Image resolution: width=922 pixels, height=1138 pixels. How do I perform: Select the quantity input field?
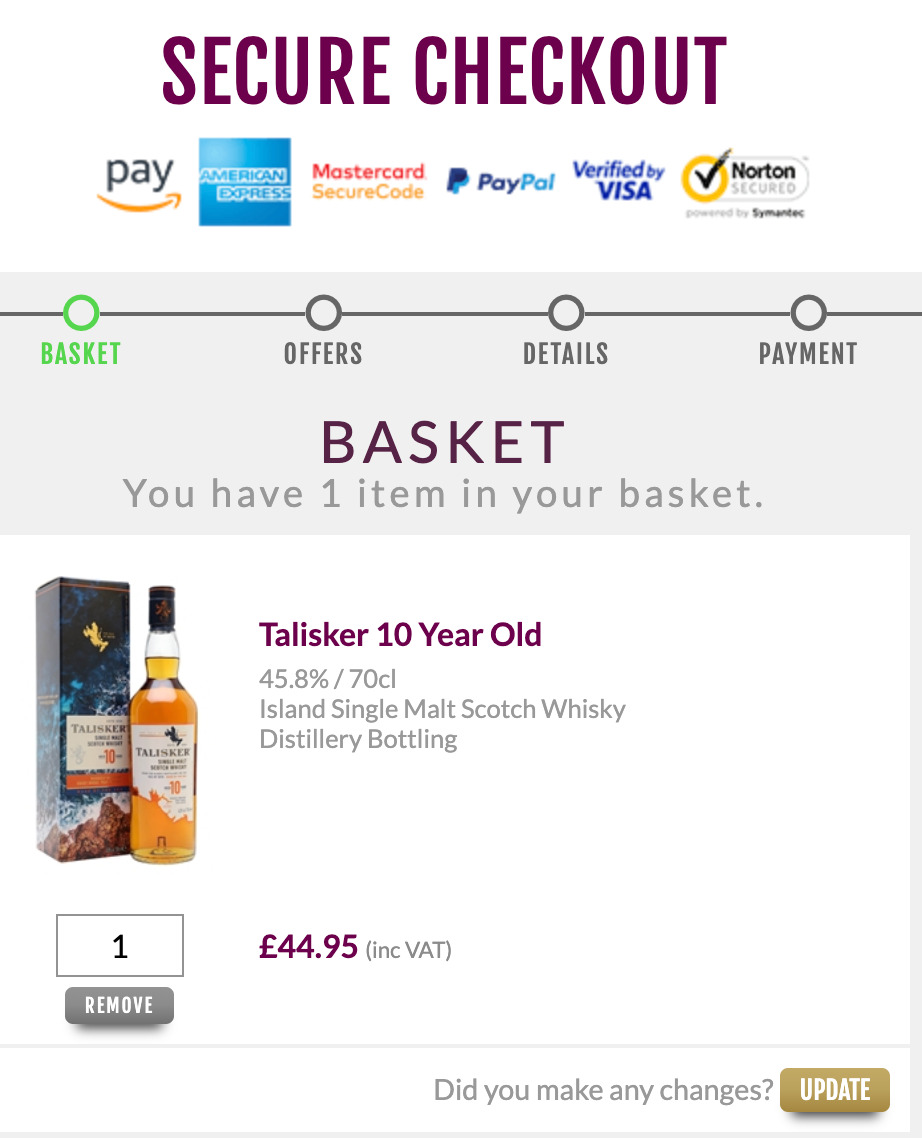(119, 943)
